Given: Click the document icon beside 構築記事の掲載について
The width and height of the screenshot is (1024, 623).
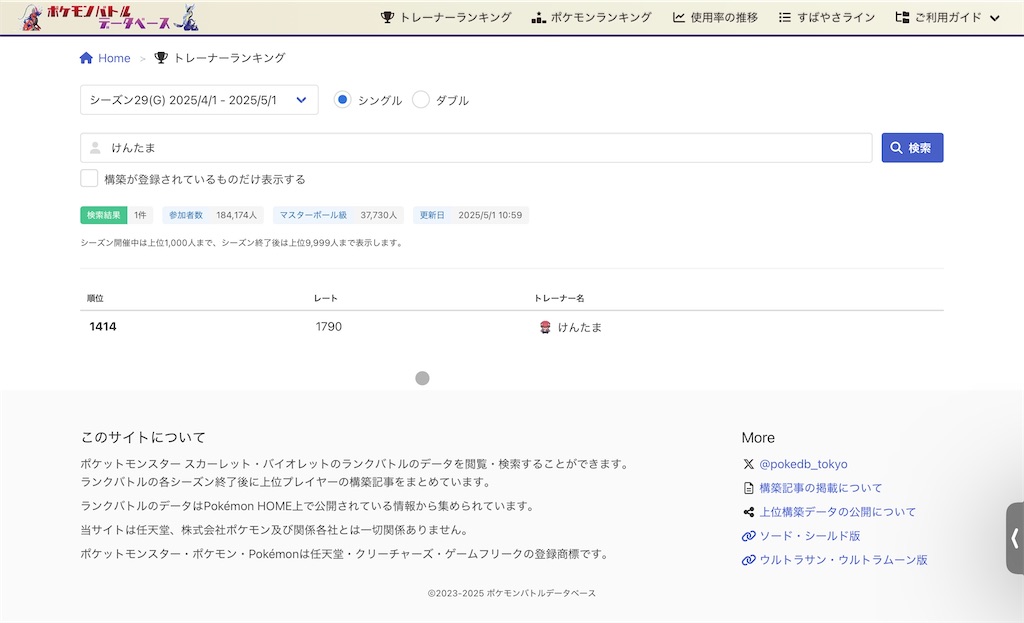Looking at the screenshot, I should [x=748, y=488].
